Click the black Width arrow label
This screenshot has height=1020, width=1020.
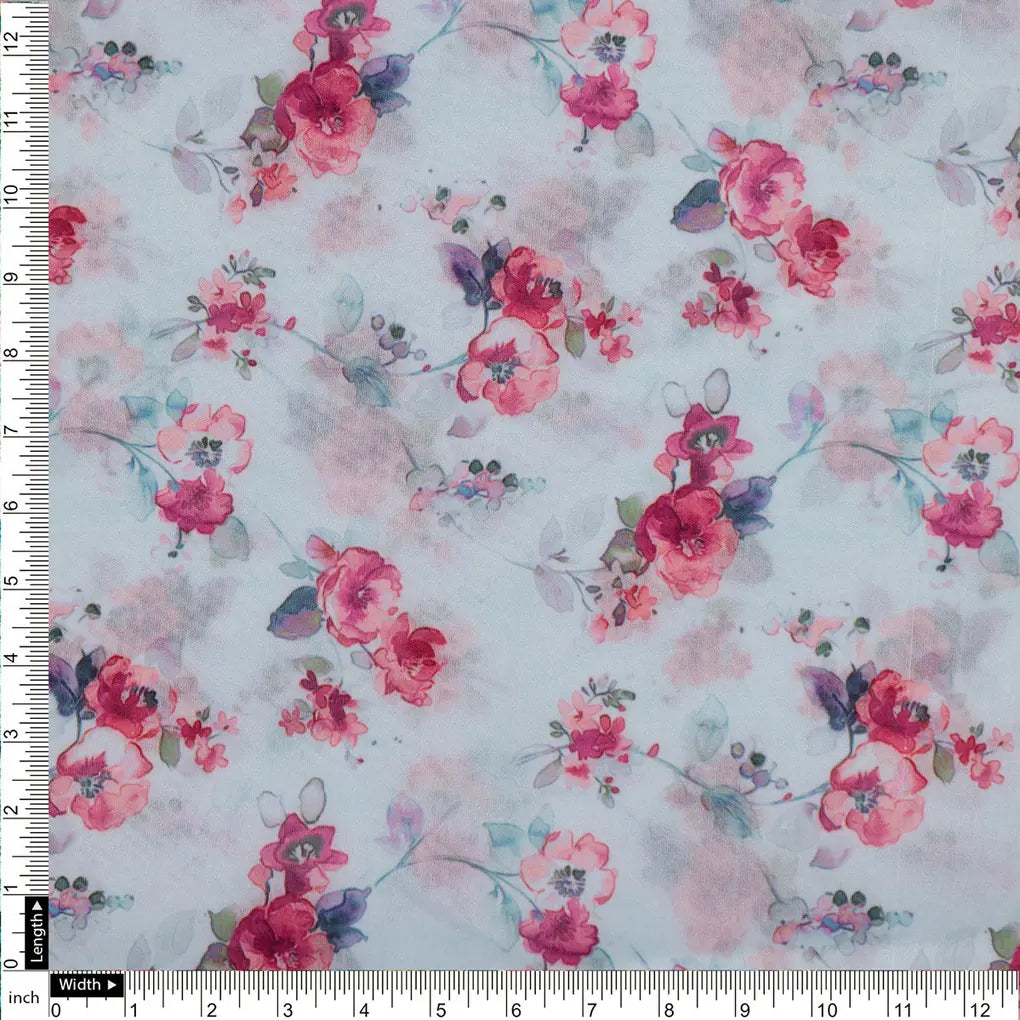tap(86, 984)
